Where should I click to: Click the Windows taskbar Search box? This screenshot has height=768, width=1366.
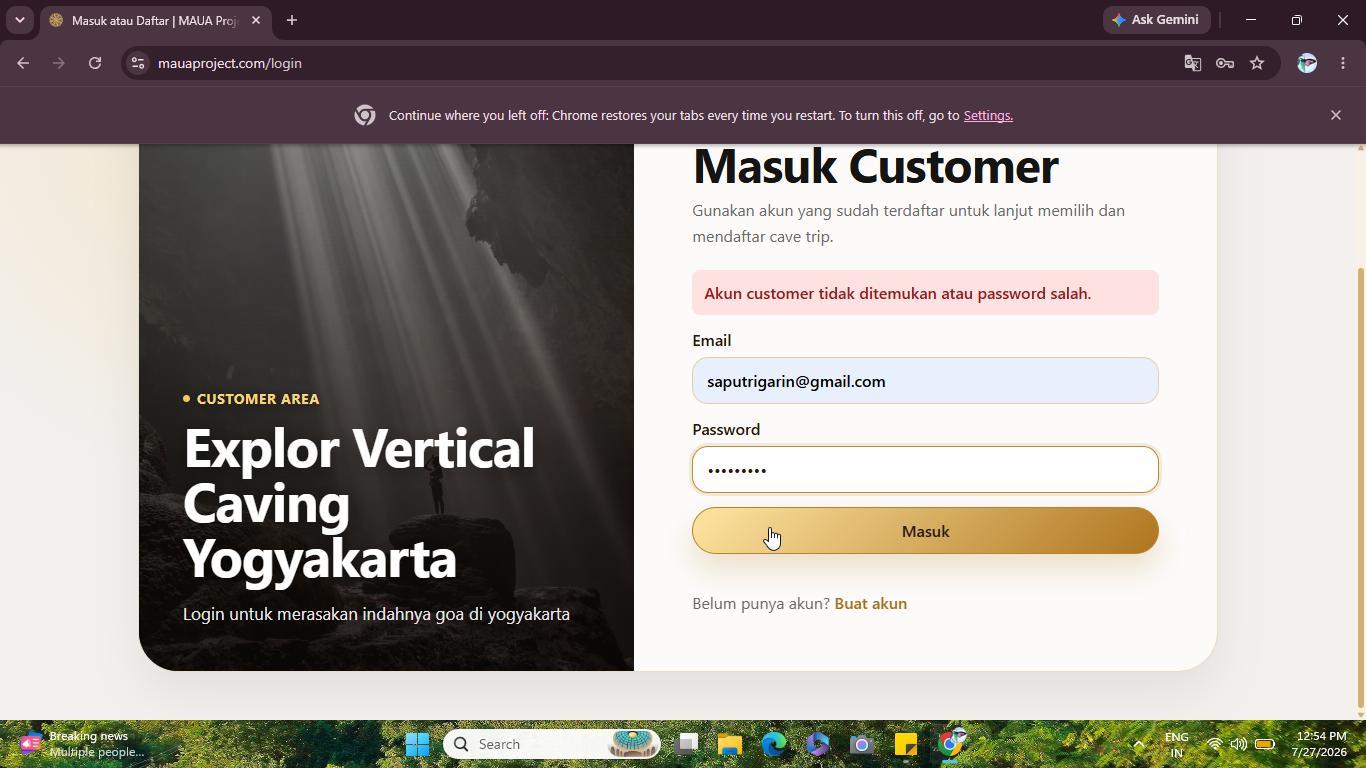point(552,744)
